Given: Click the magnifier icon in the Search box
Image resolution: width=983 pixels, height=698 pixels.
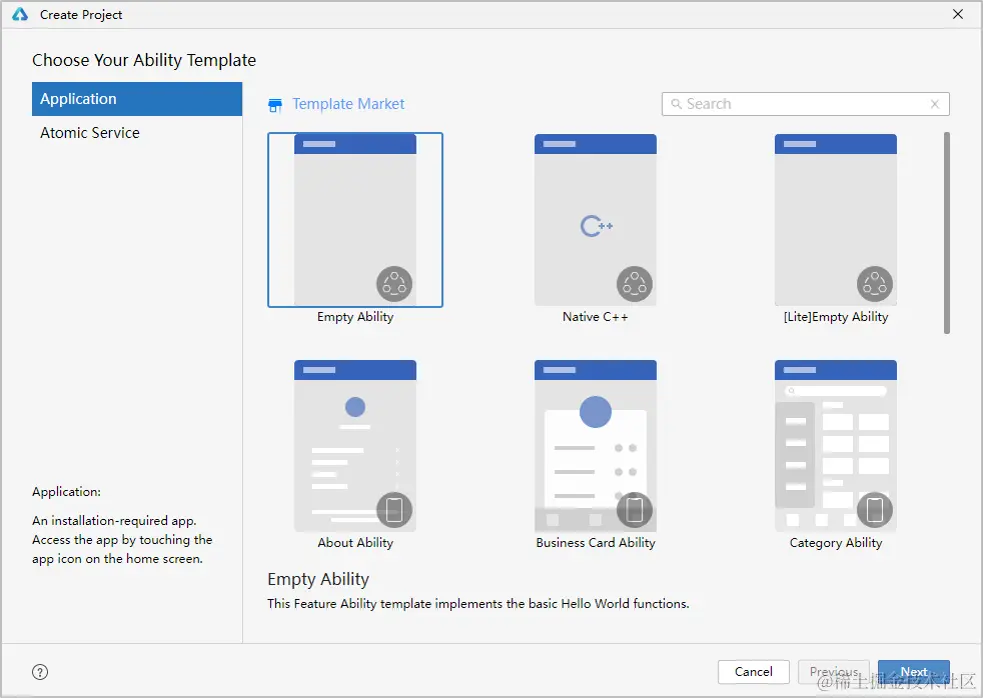Looking at the screenshot, I should [676, 104].
